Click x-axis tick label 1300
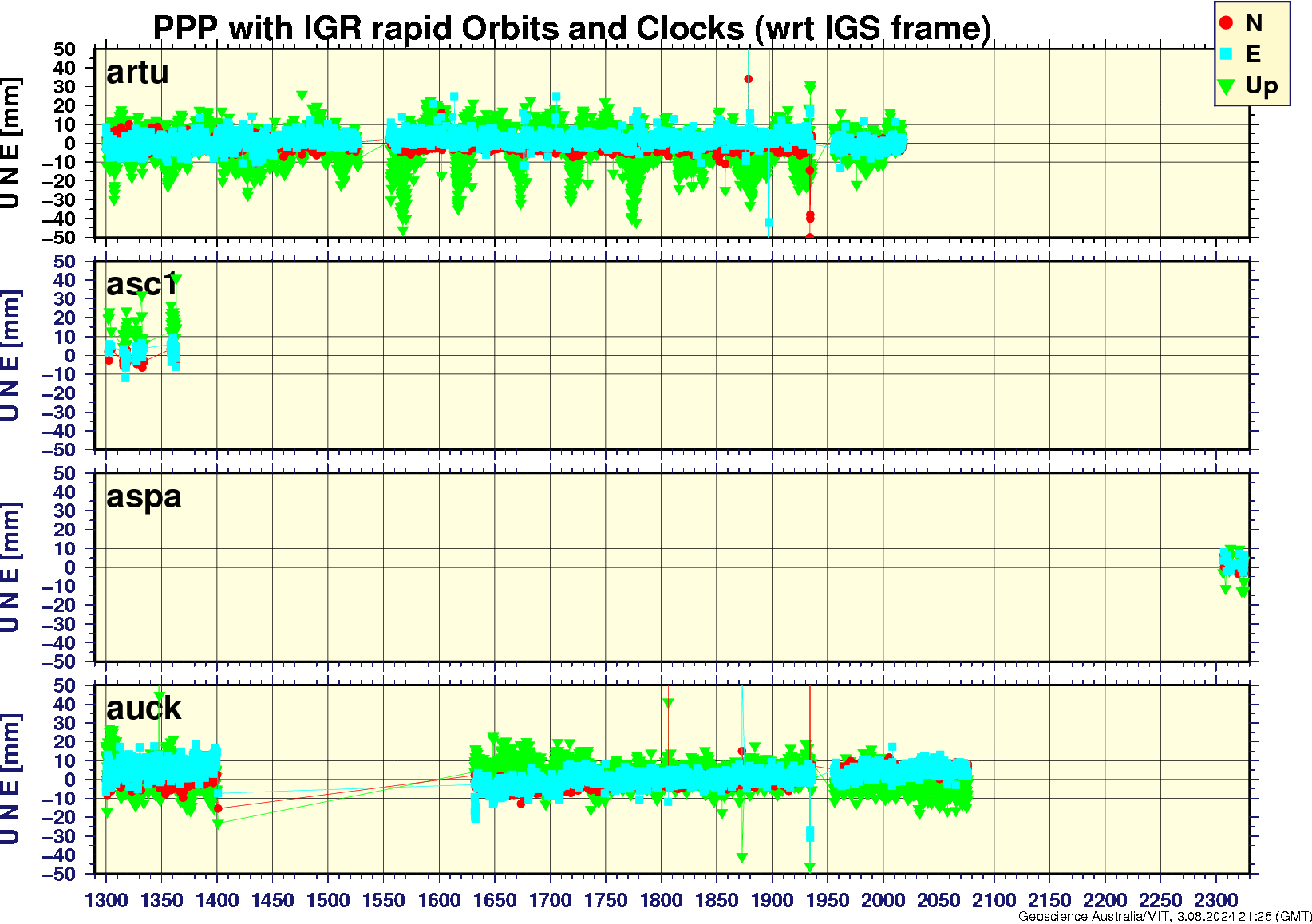Viewport: 1312px width, 924px height. (106, 900)
